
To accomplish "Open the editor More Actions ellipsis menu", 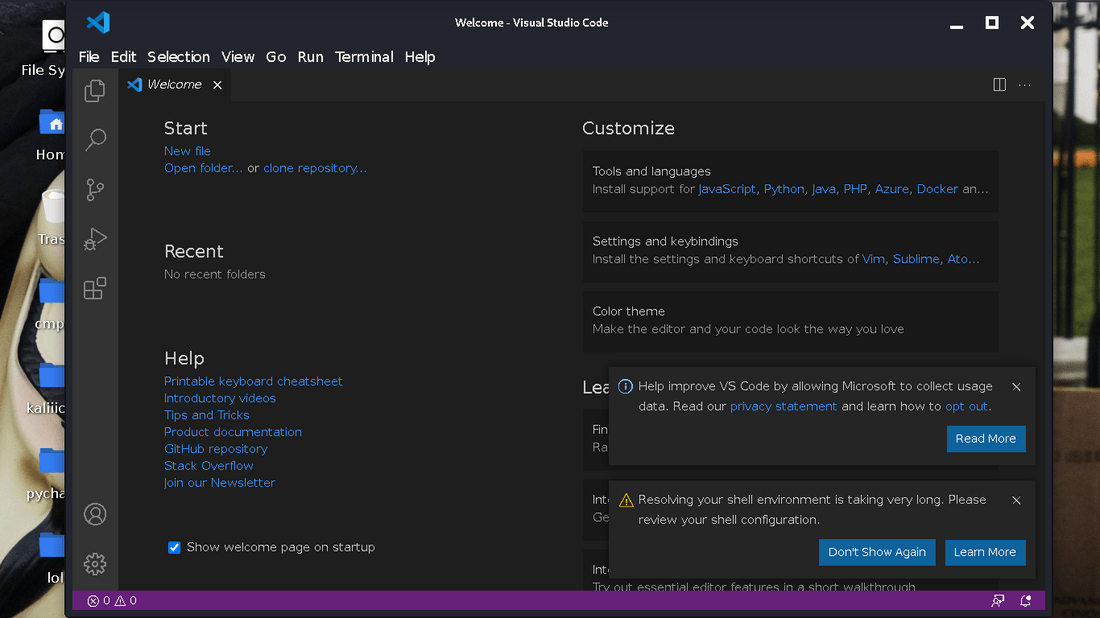I will point(1024,85).
